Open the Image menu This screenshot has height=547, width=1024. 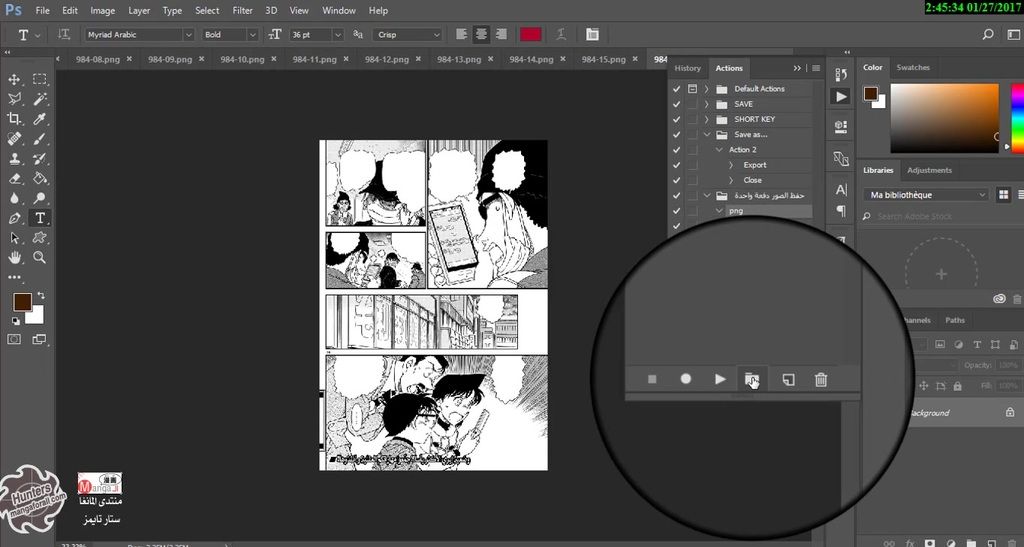pos(103,10)
